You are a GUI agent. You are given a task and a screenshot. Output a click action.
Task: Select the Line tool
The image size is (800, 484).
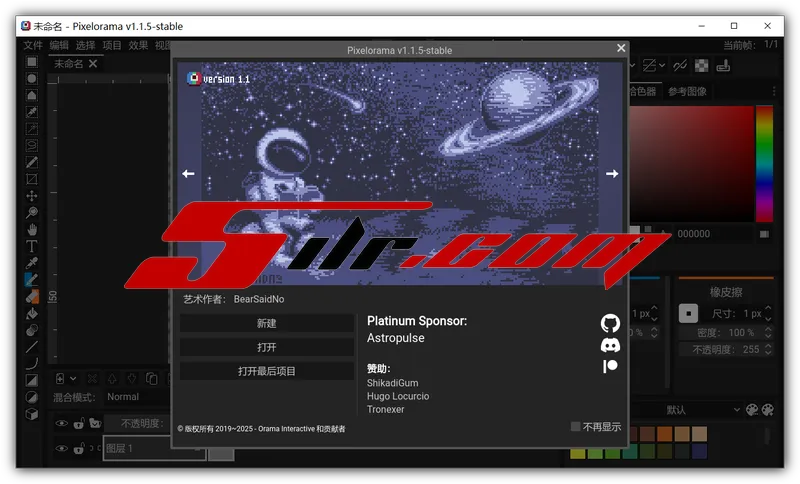pyautogui.click(x=32, y=347)
